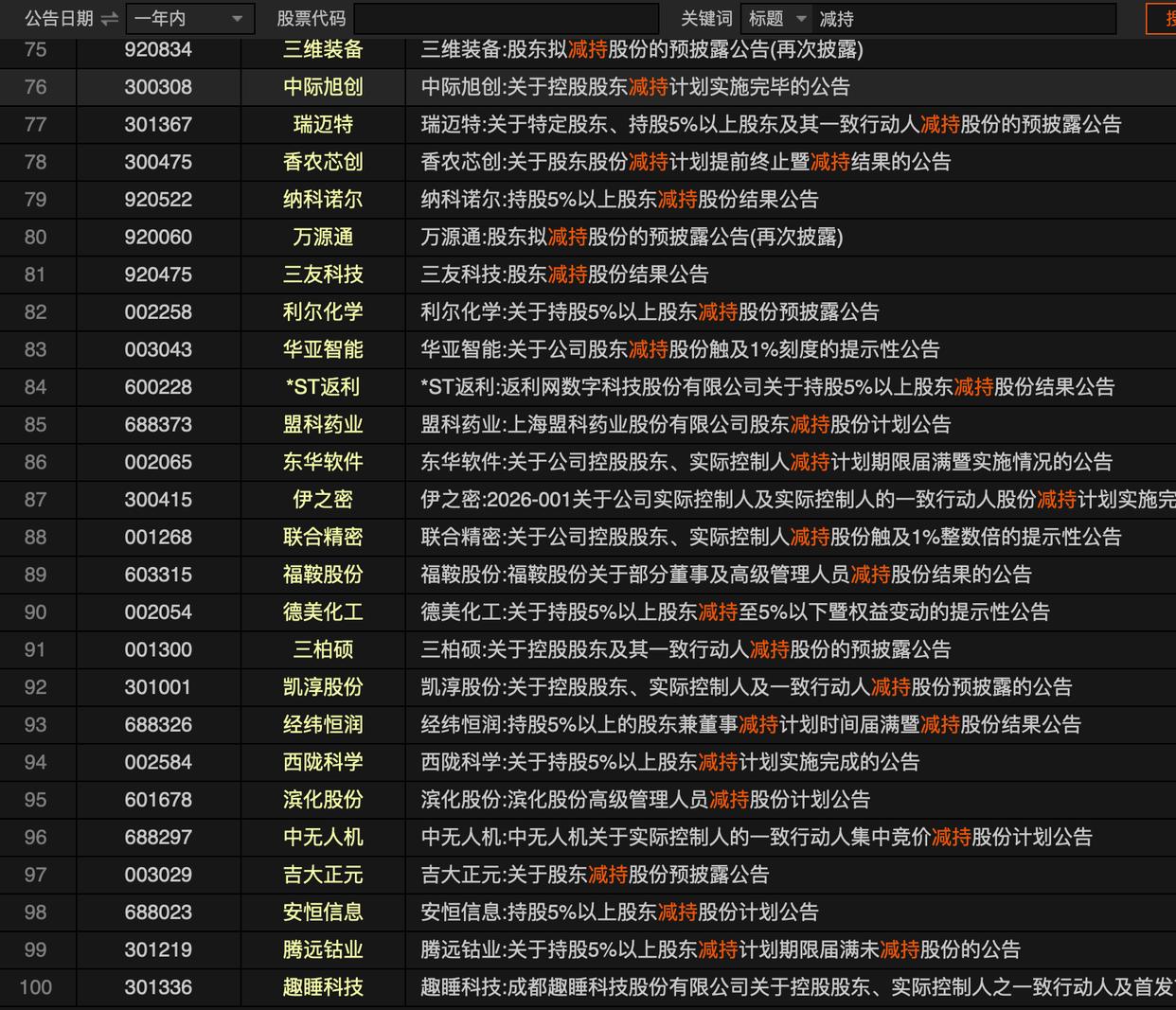The height and width of the screenshot is (1010, 1176).
Task: Open 盟科药业 reduction plan announcement
Action: (686, 424)
